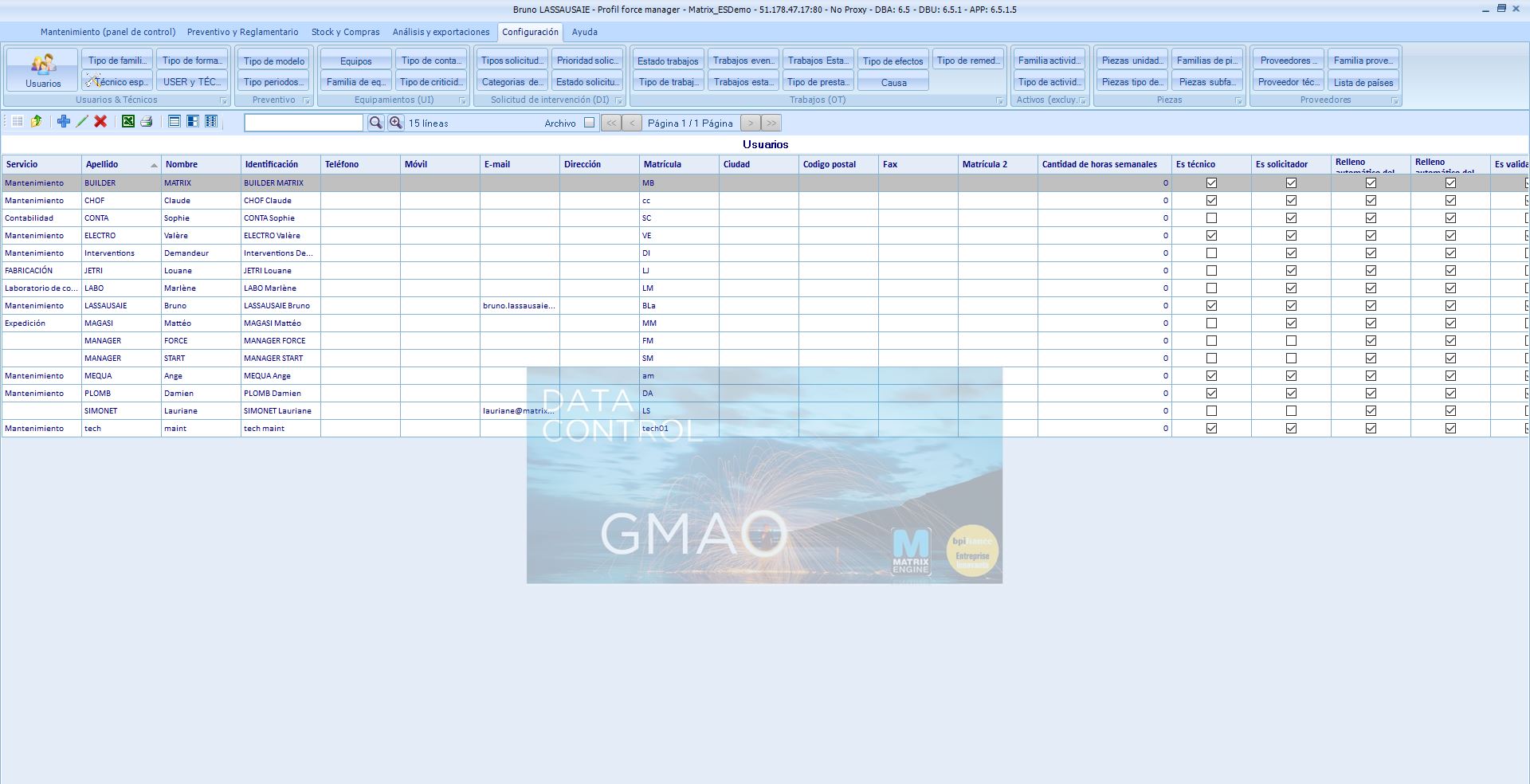The height and width of the screenshot is (784, 1530).
Task: Toggle Es técnico for LASSAUSAIE Bruno
Action: [1211, 306]
